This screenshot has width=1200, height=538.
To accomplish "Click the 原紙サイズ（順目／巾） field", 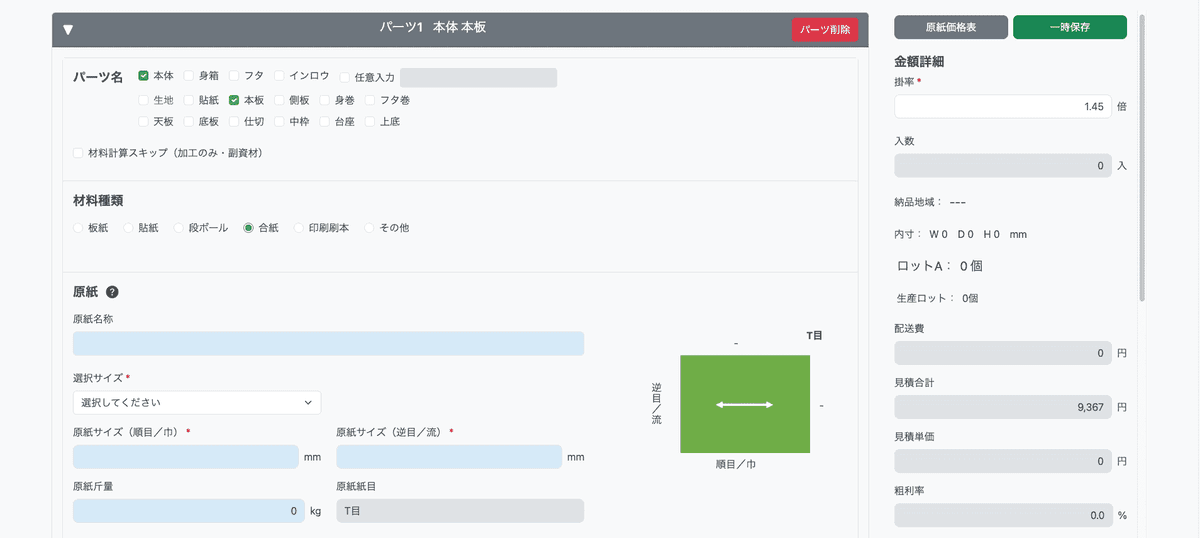I will (186, 457).
